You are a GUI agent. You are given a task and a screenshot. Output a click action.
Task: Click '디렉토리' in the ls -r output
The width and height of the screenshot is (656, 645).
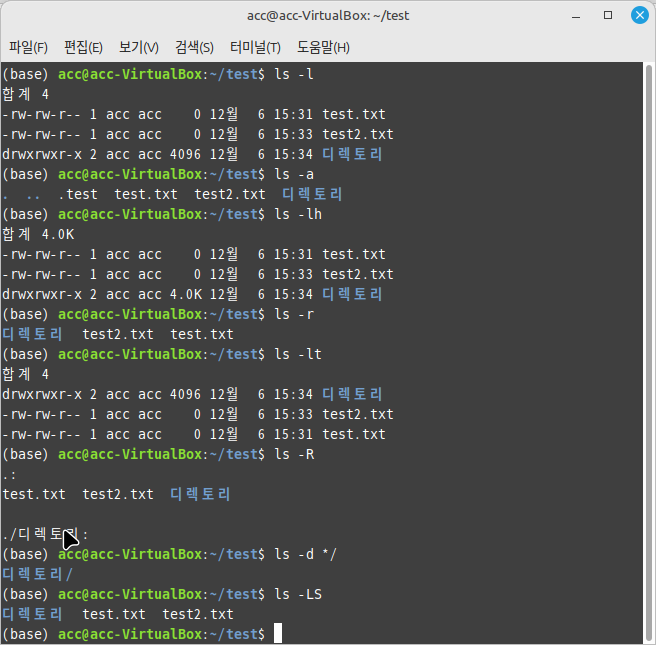32,334
